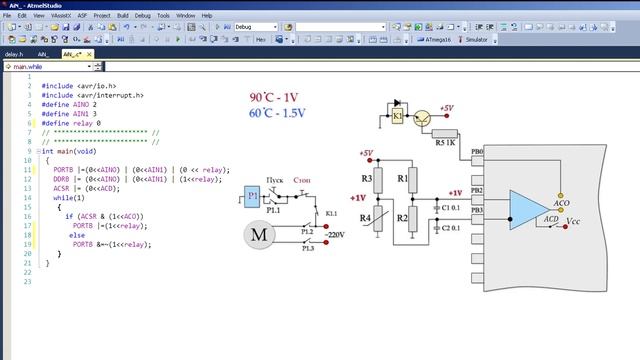Viewport: 640px width, 360px height.
Task: Click the Open File folder icon
Action: 55,27
